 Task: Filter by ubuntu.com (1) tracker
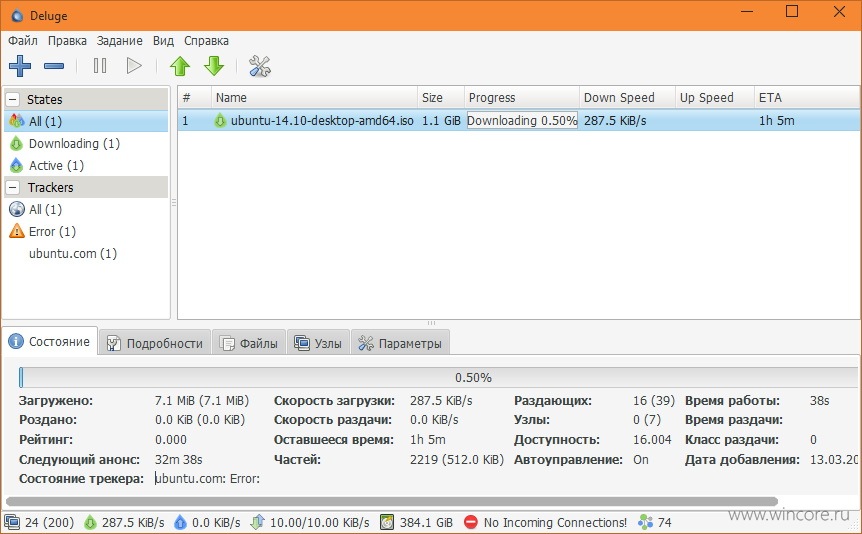point(86,254)
